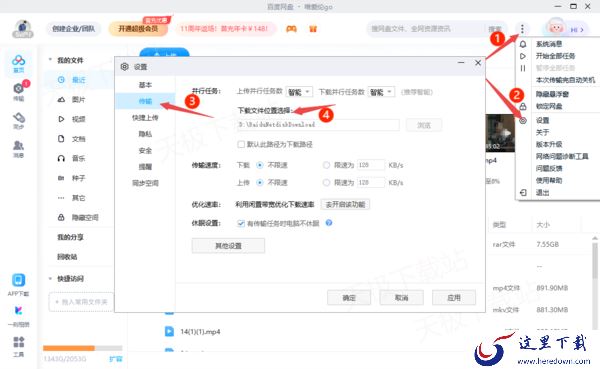600x369 pixels.
Task: Click the clock icon beside 最近
Action: click(61, 80)
